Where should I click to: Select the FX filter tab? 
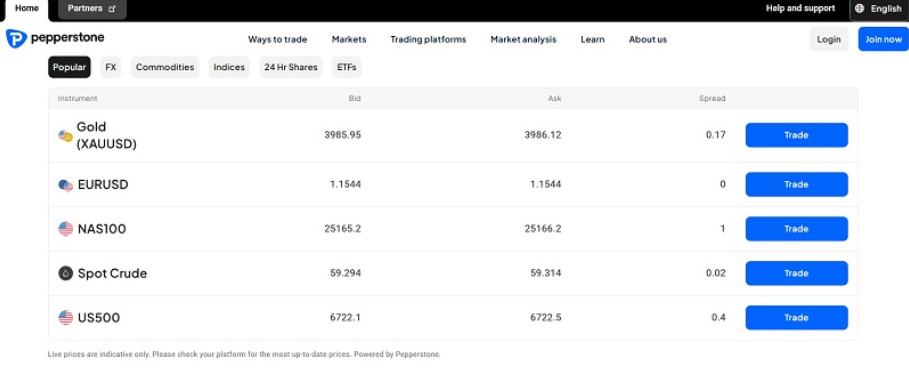click(111, 67)
